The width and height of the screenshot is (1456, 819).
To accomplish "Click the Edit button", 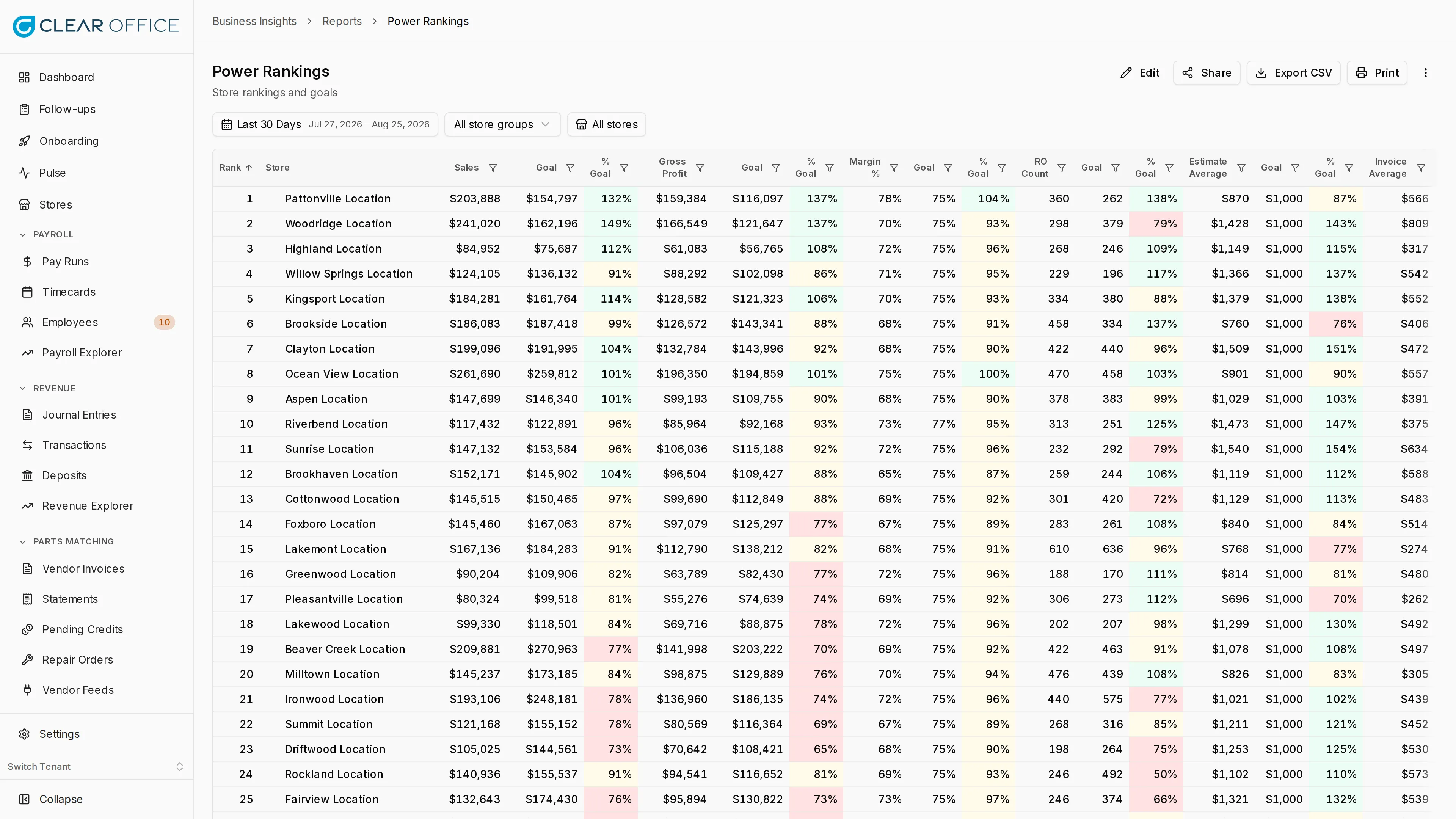I will coord(1140,73).
